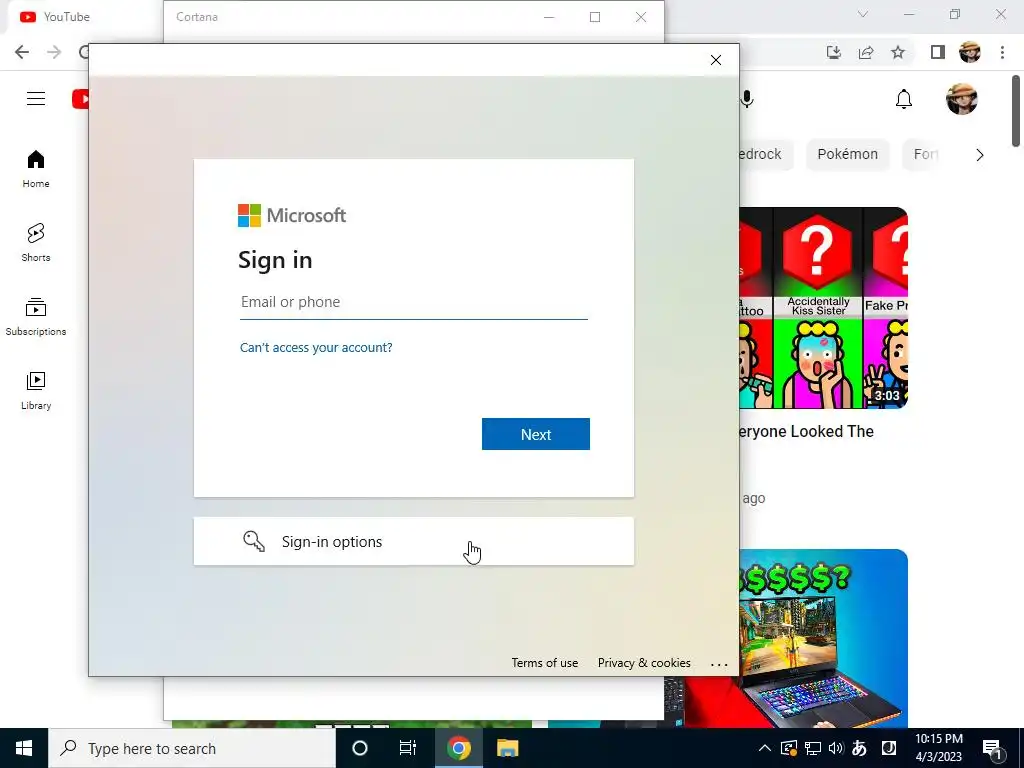Show next YouTube filter chips arrow
Screen dimensions: 1024x768
pos(980,155)
